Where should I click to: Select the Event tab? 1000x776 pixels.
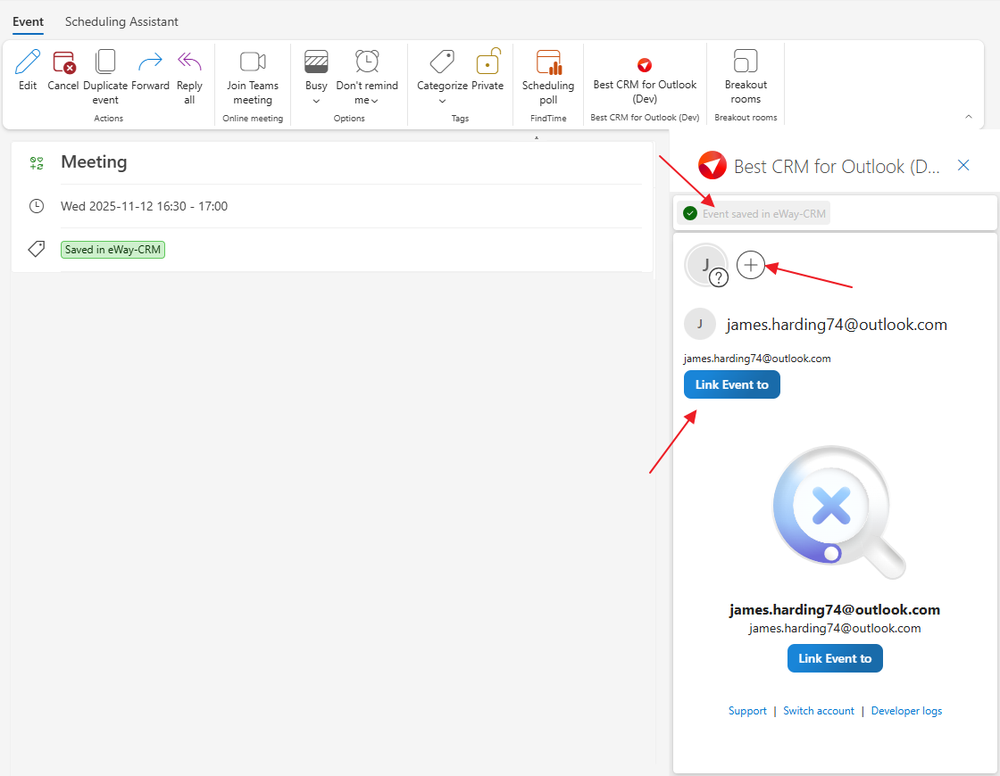point(28,22)
